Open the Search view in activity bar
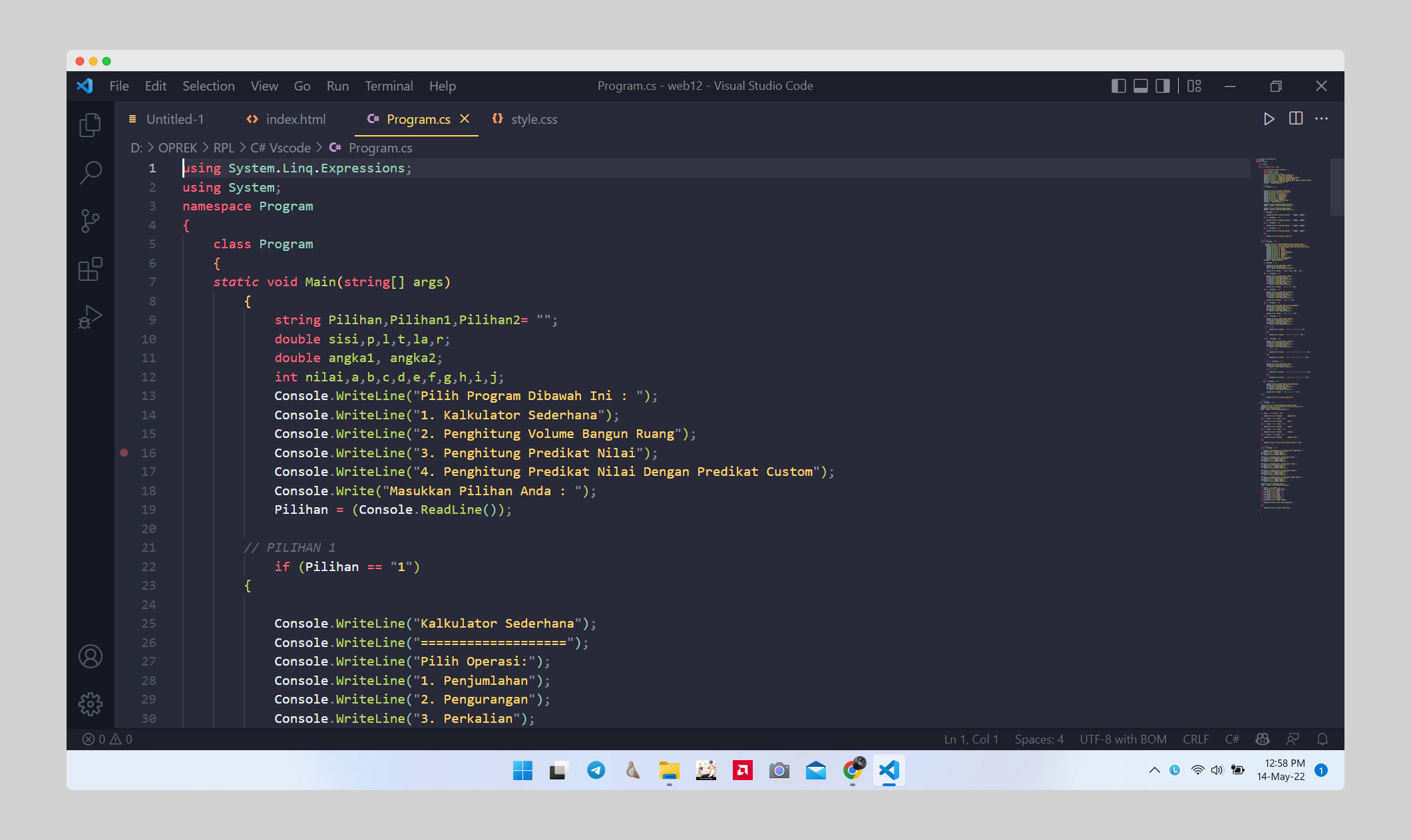Screen dimensions: 1411x840 tap(91, 173)
